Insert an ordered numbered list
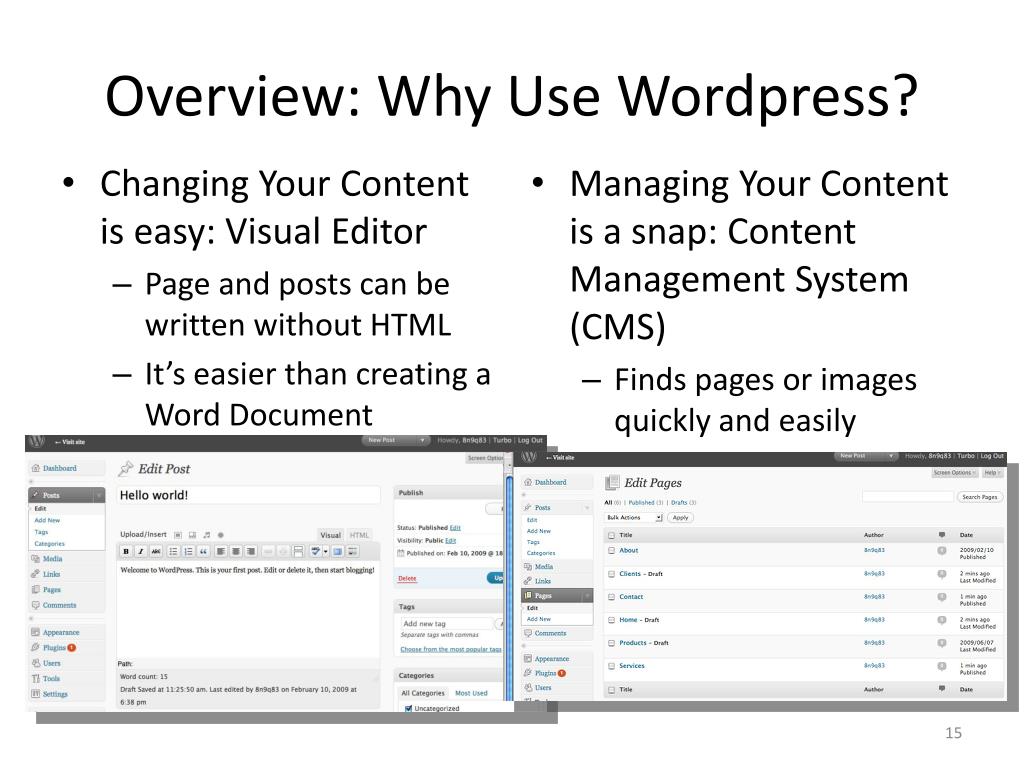1024x768 pixels. tap(188, 552)
